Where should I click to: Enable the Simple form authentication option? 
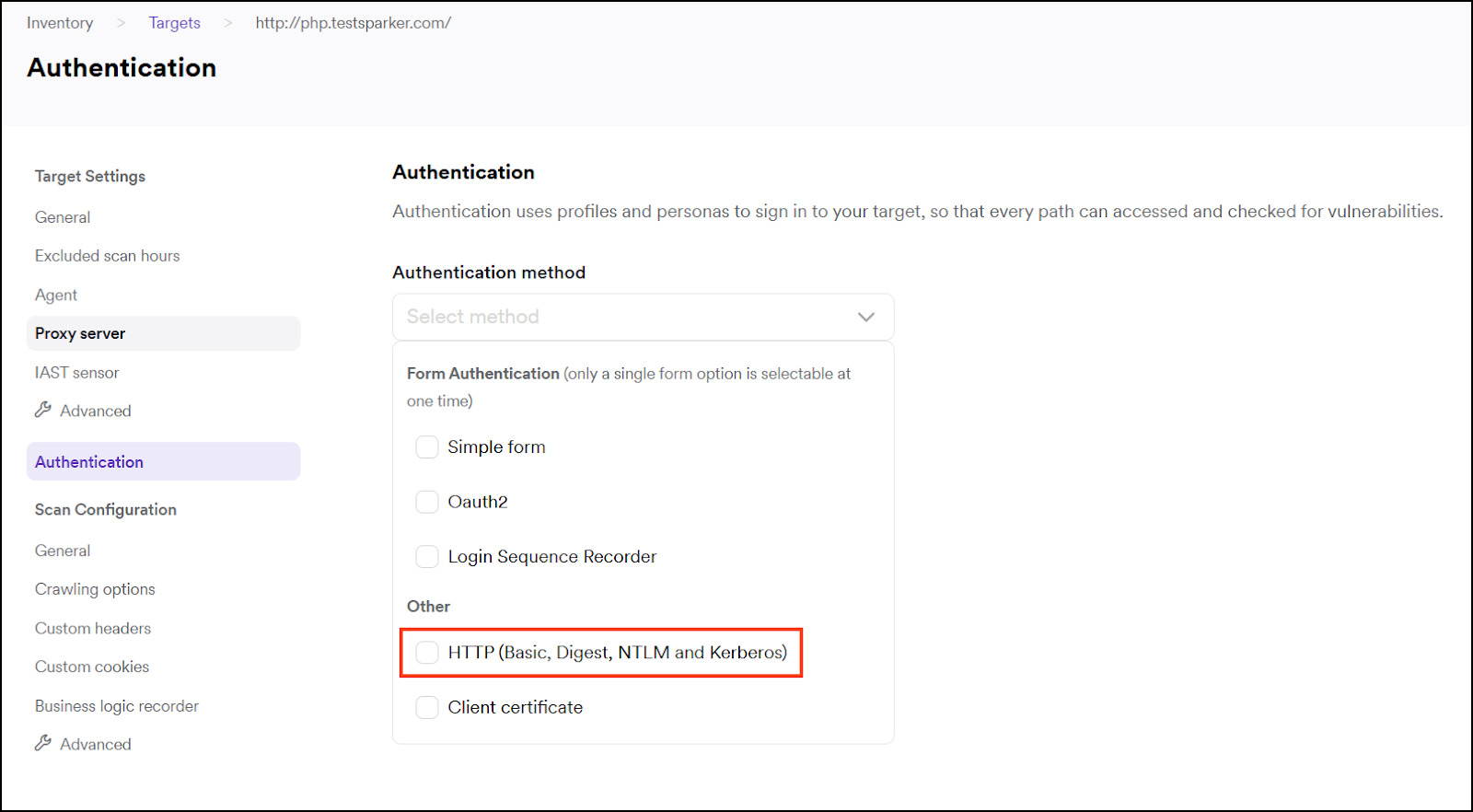pos(426,447)
